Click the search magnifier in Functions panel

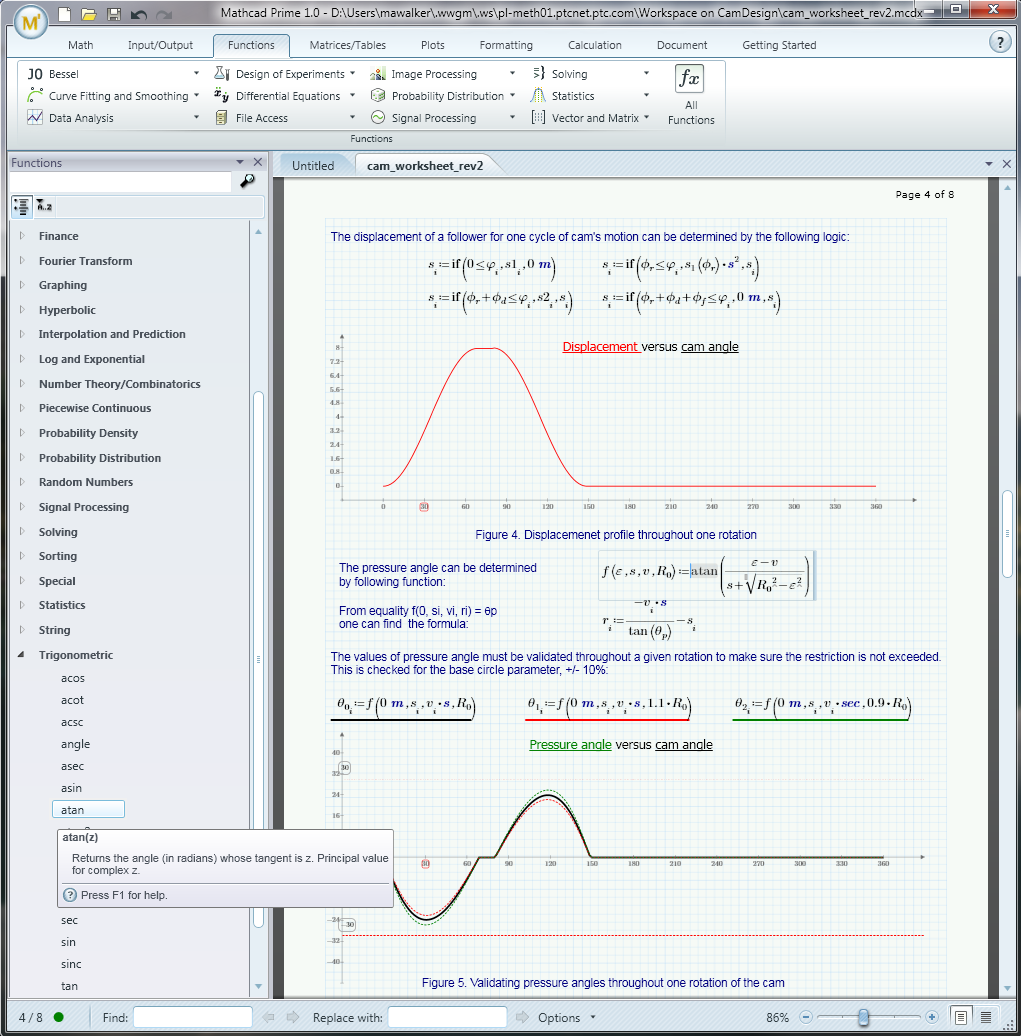click(x=247, y=181)
